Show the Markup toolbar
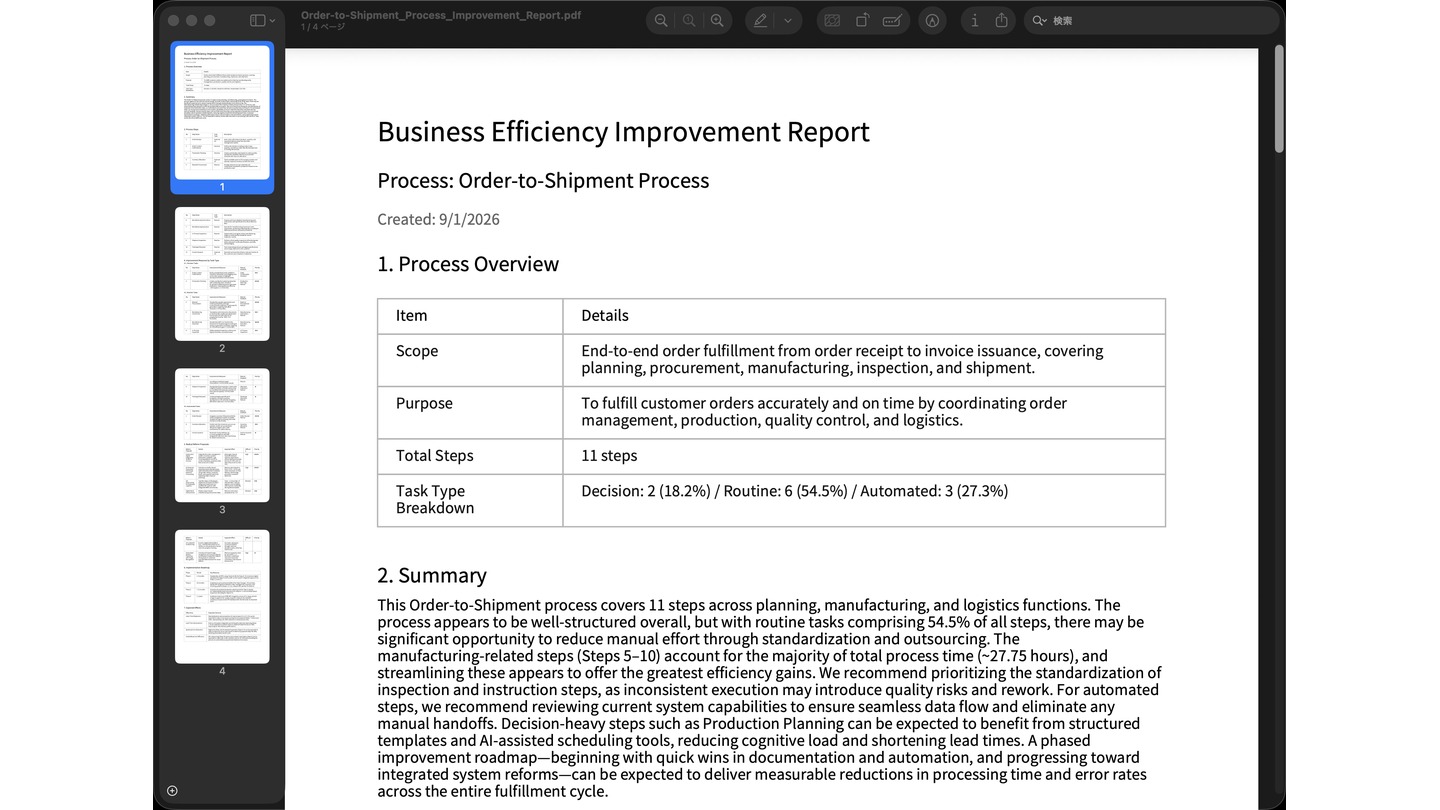The height and width of the screenshot is (810, 1440). [932, 20]
